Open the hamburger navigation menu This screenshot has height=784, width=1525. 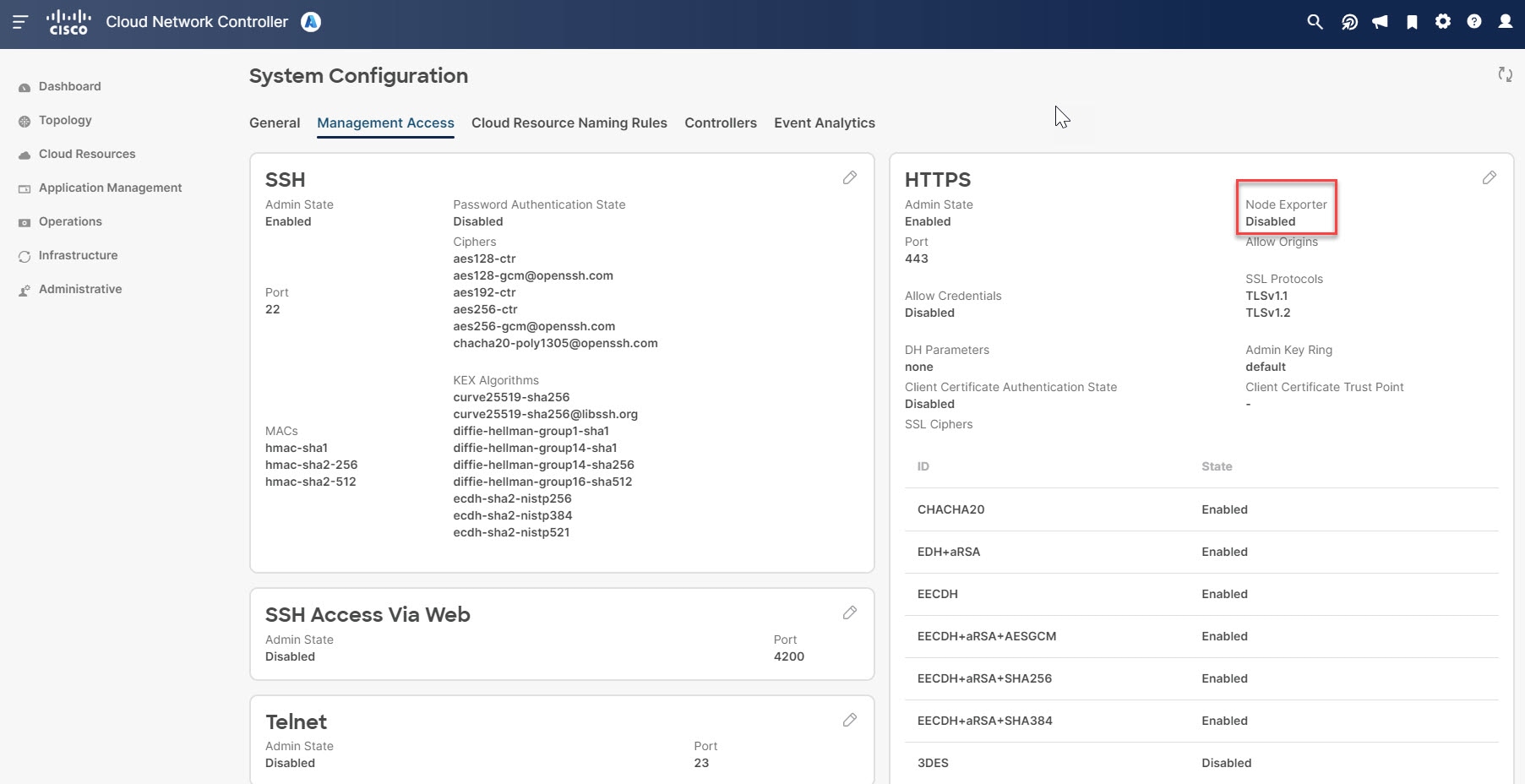[x=19, y=23]
